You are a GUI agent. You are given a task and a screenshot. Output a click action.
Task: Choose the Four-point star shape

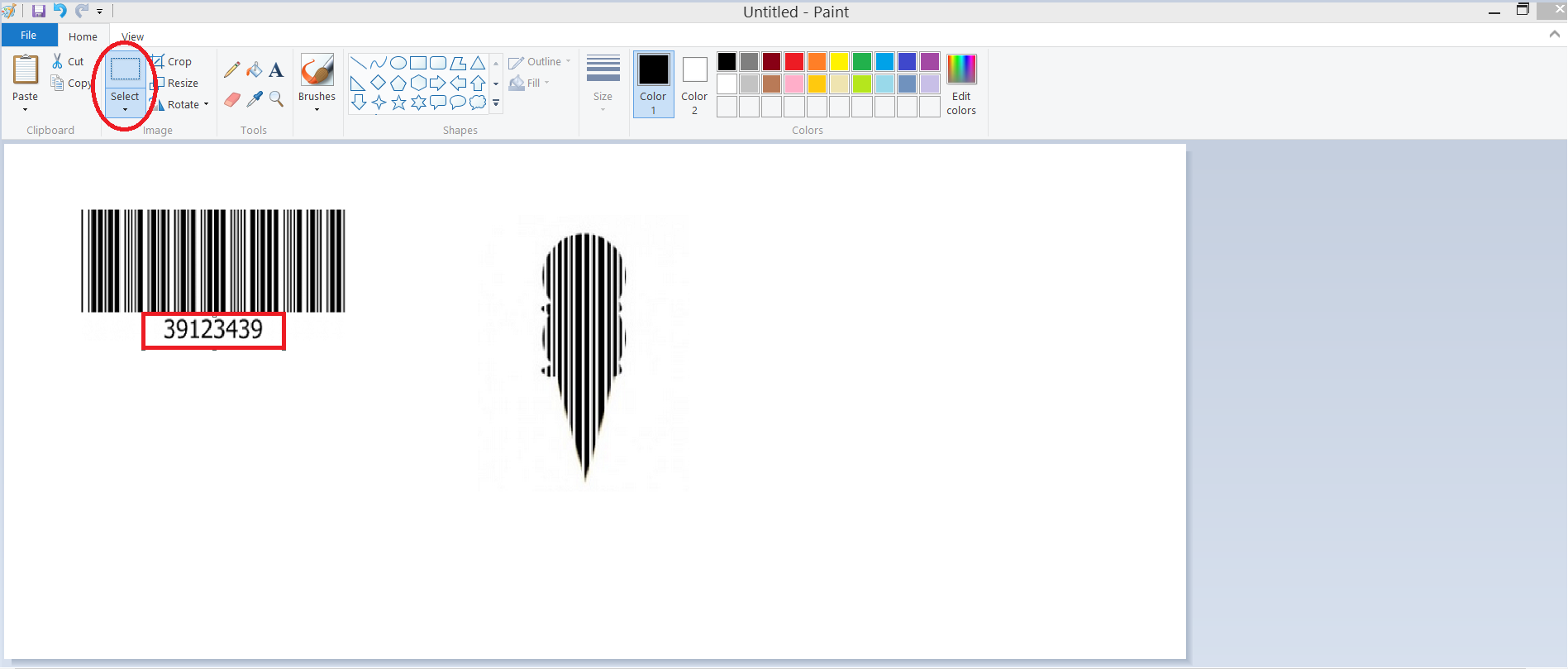click(378, 103)
